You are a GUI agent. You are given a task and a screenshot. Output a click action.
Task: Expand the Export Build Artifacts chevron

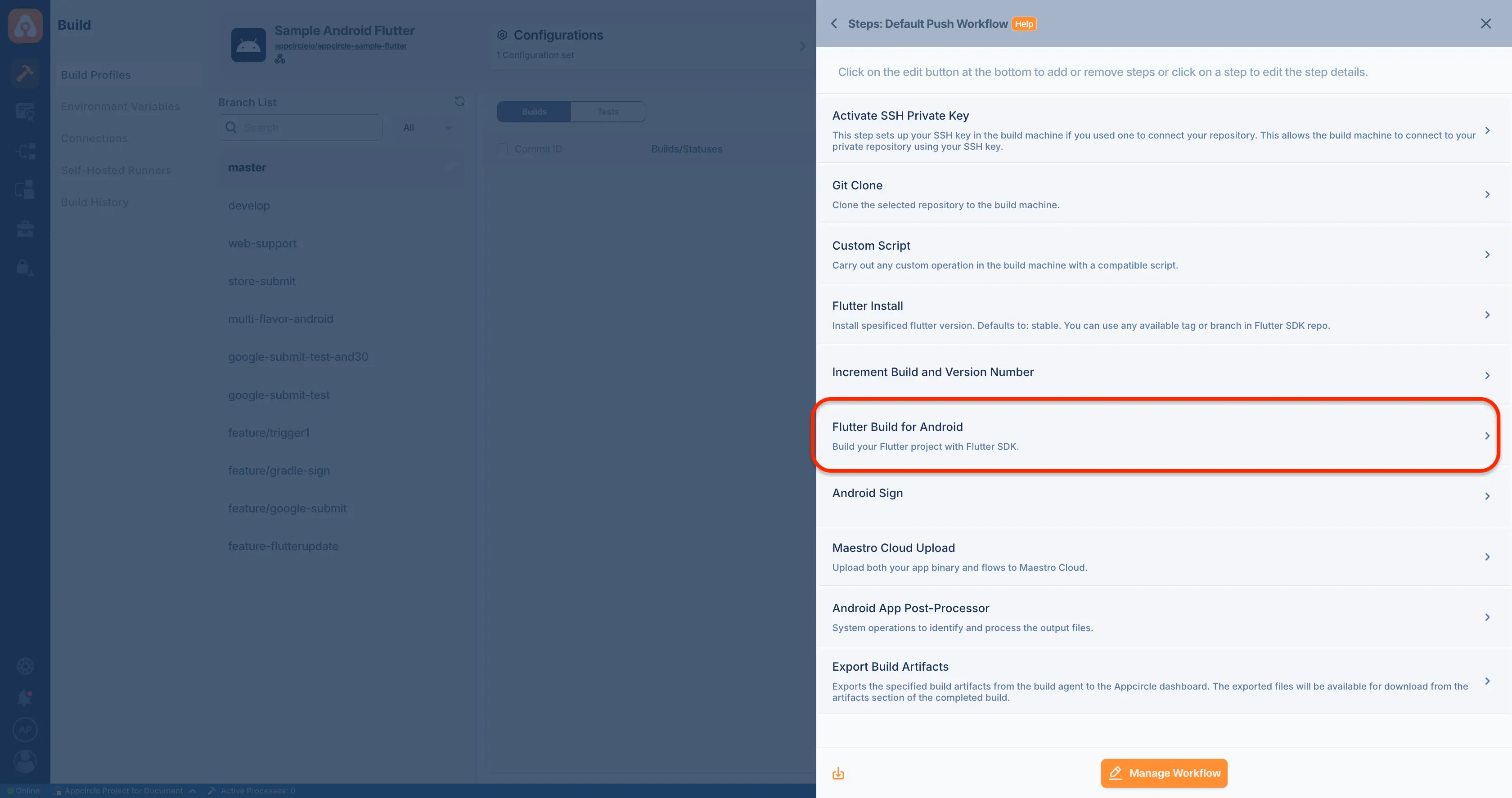pos(1487,681)
